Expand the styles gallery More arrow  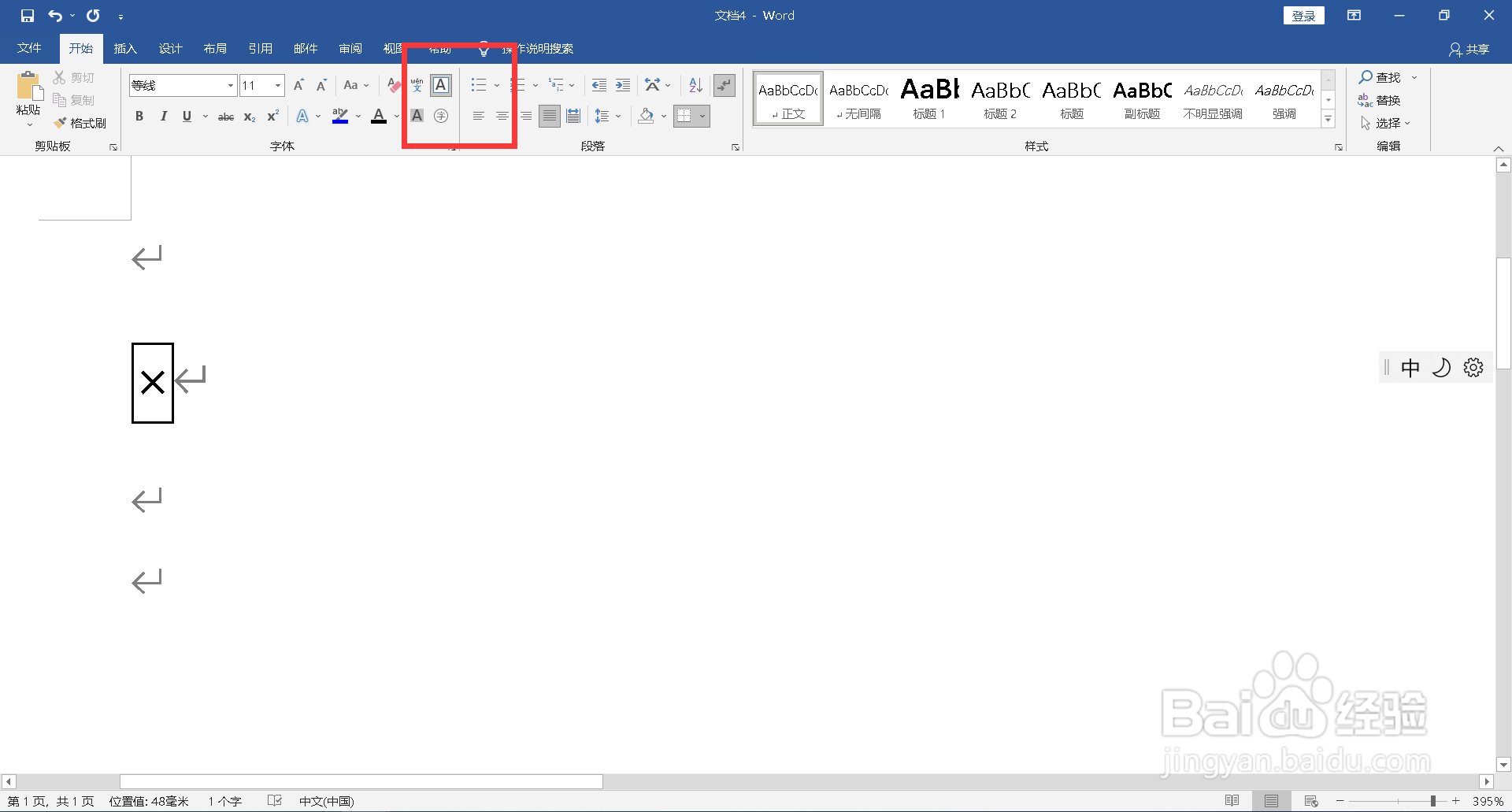[1329, 120]
